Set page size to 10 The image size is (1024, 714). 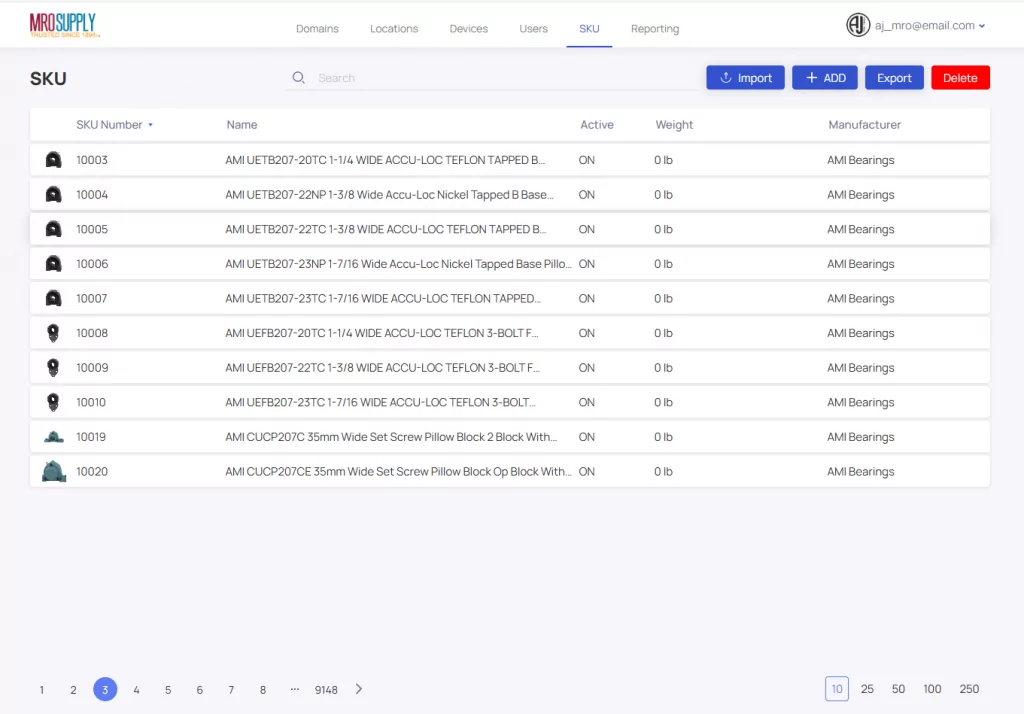click(837, 689)
